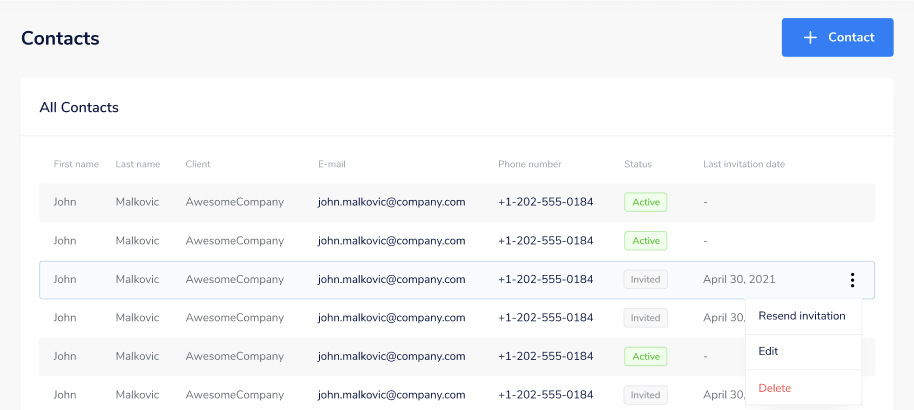914x410 pixels.
Task: Click the Invited badge in the fourth row
Action: 645,318
